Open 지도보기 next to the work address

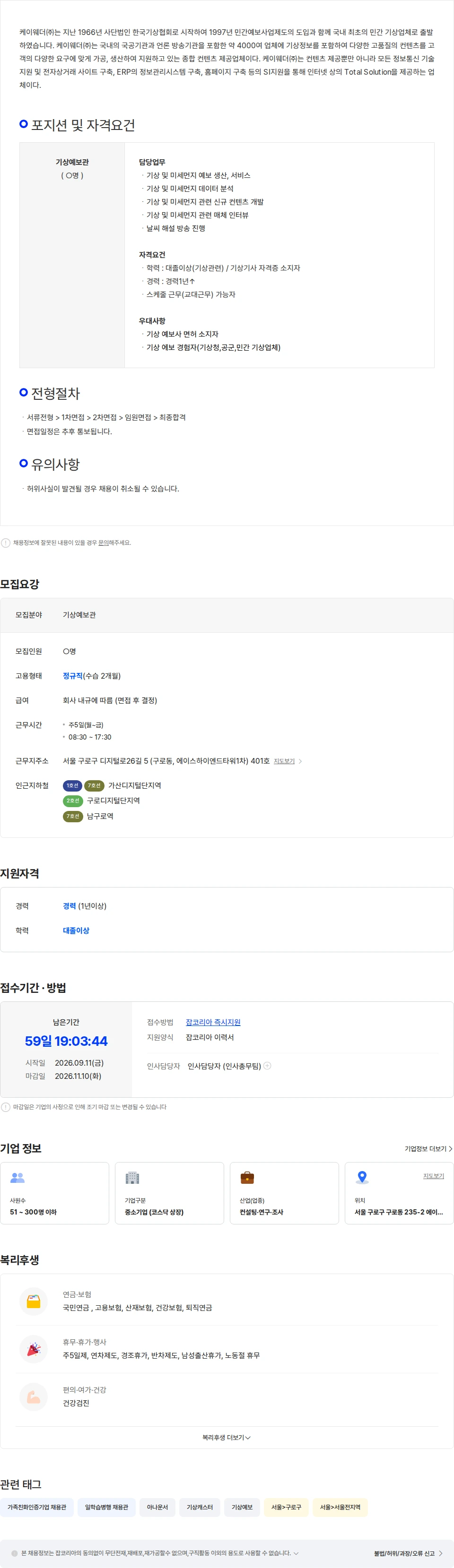coord(284,761)
